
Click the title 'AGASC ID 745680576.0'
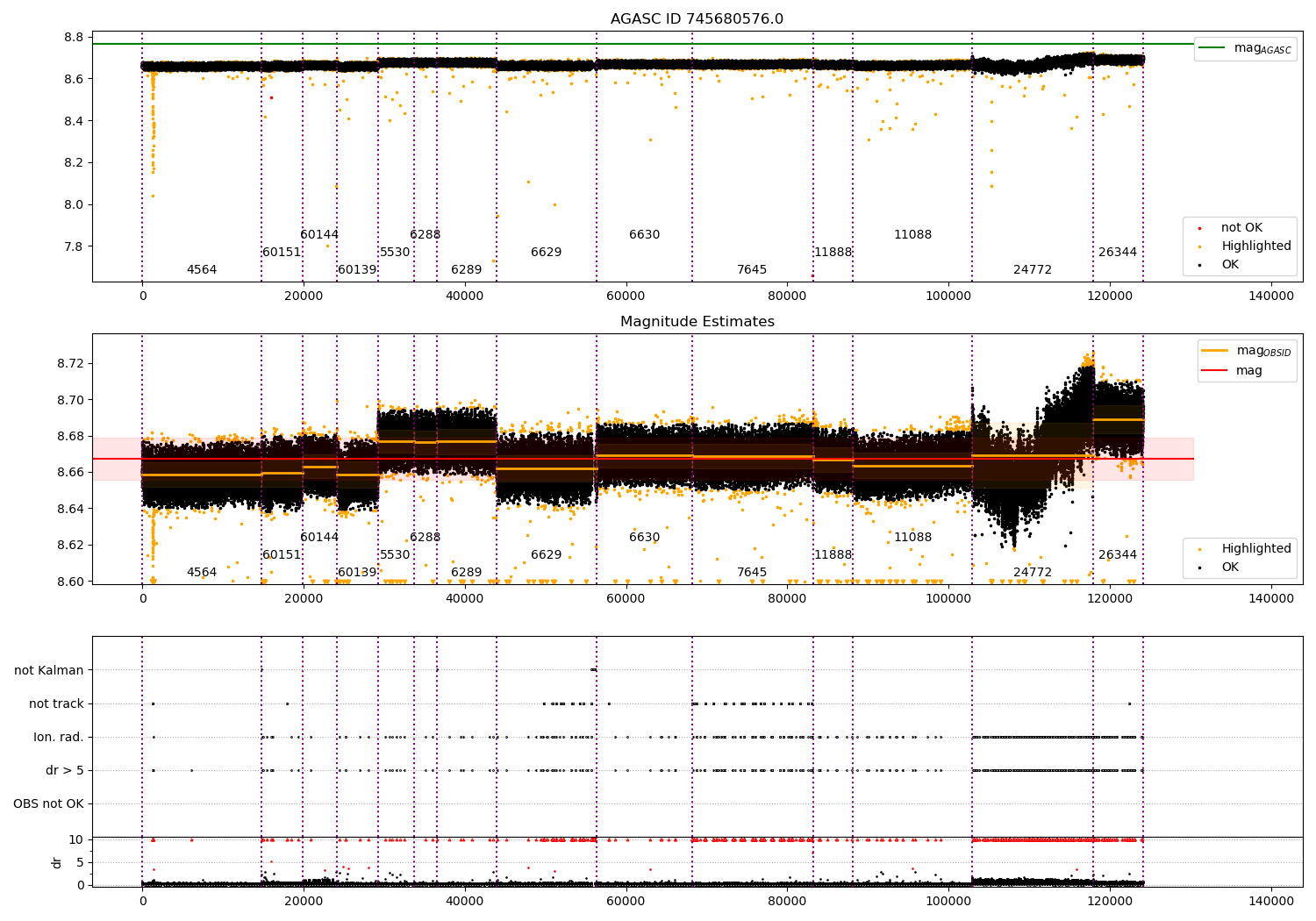[697, 19]
